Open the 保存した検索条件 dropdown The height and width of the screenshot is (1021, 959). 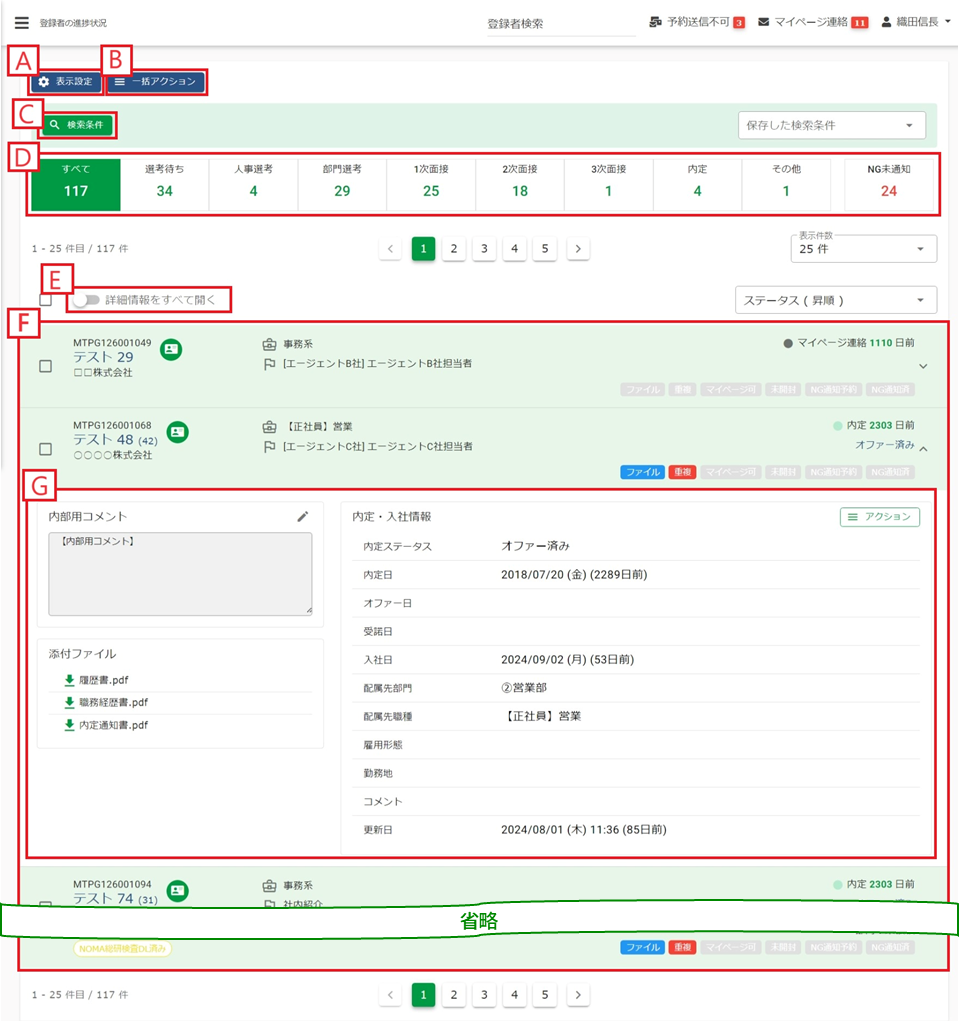click(831, 125)
